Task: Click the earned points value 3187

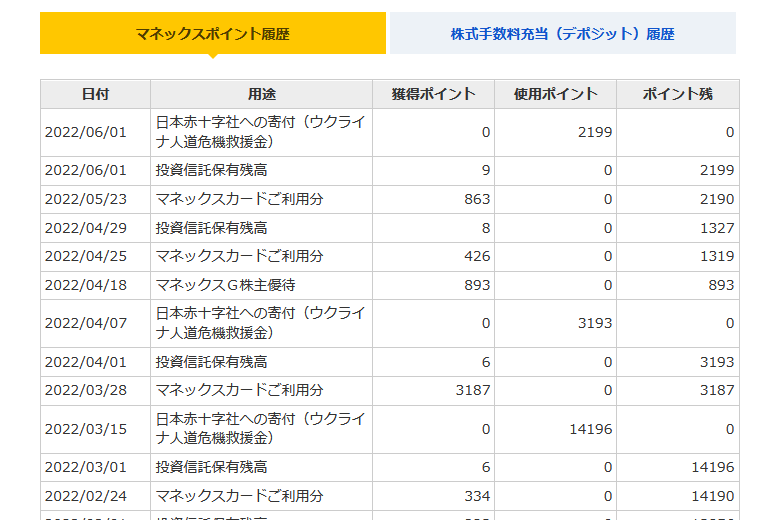Action: click(x=473, y=390)
